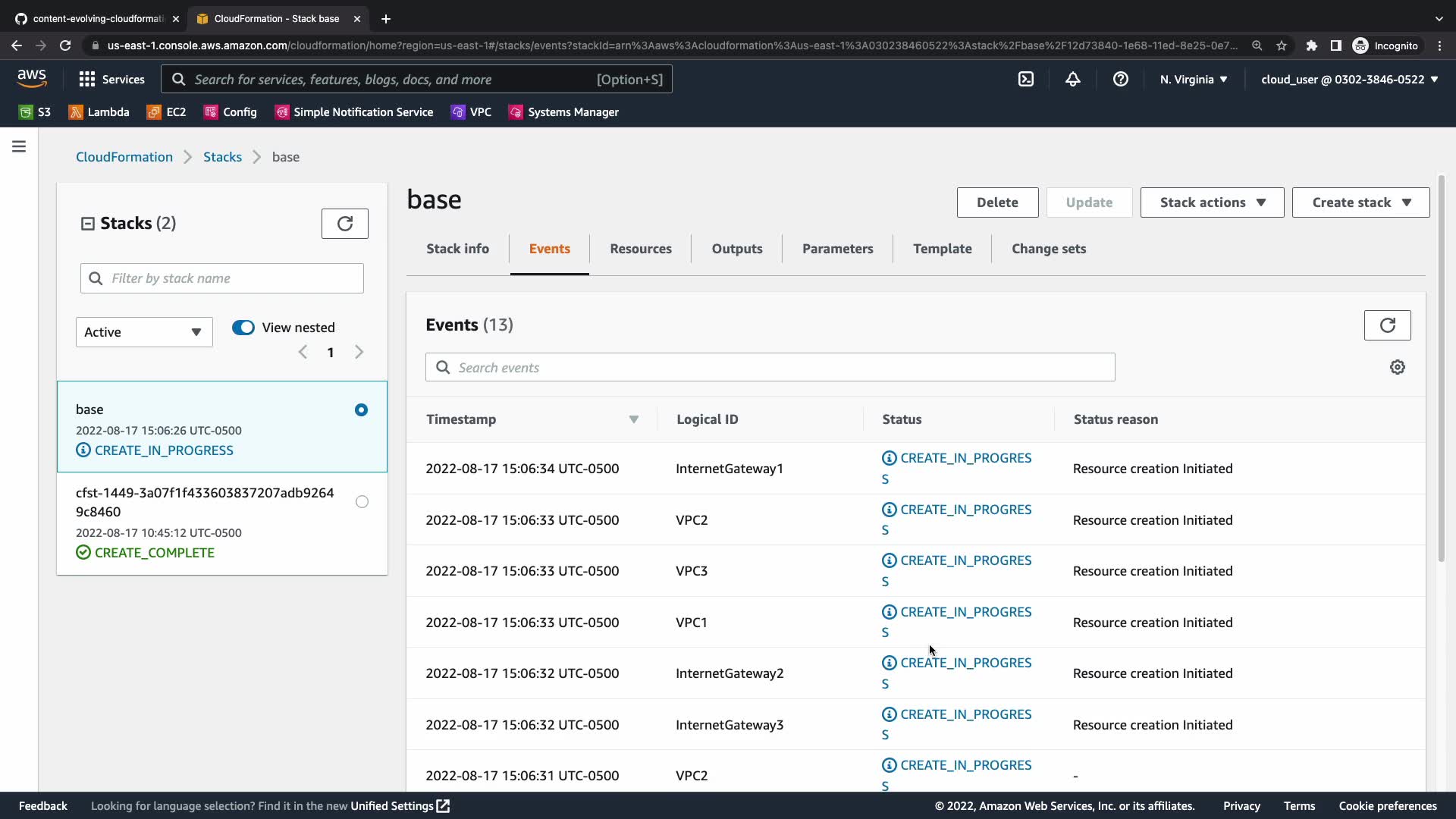Open the notifications bell
The image size is (1456, 819).
(1072, 79)
